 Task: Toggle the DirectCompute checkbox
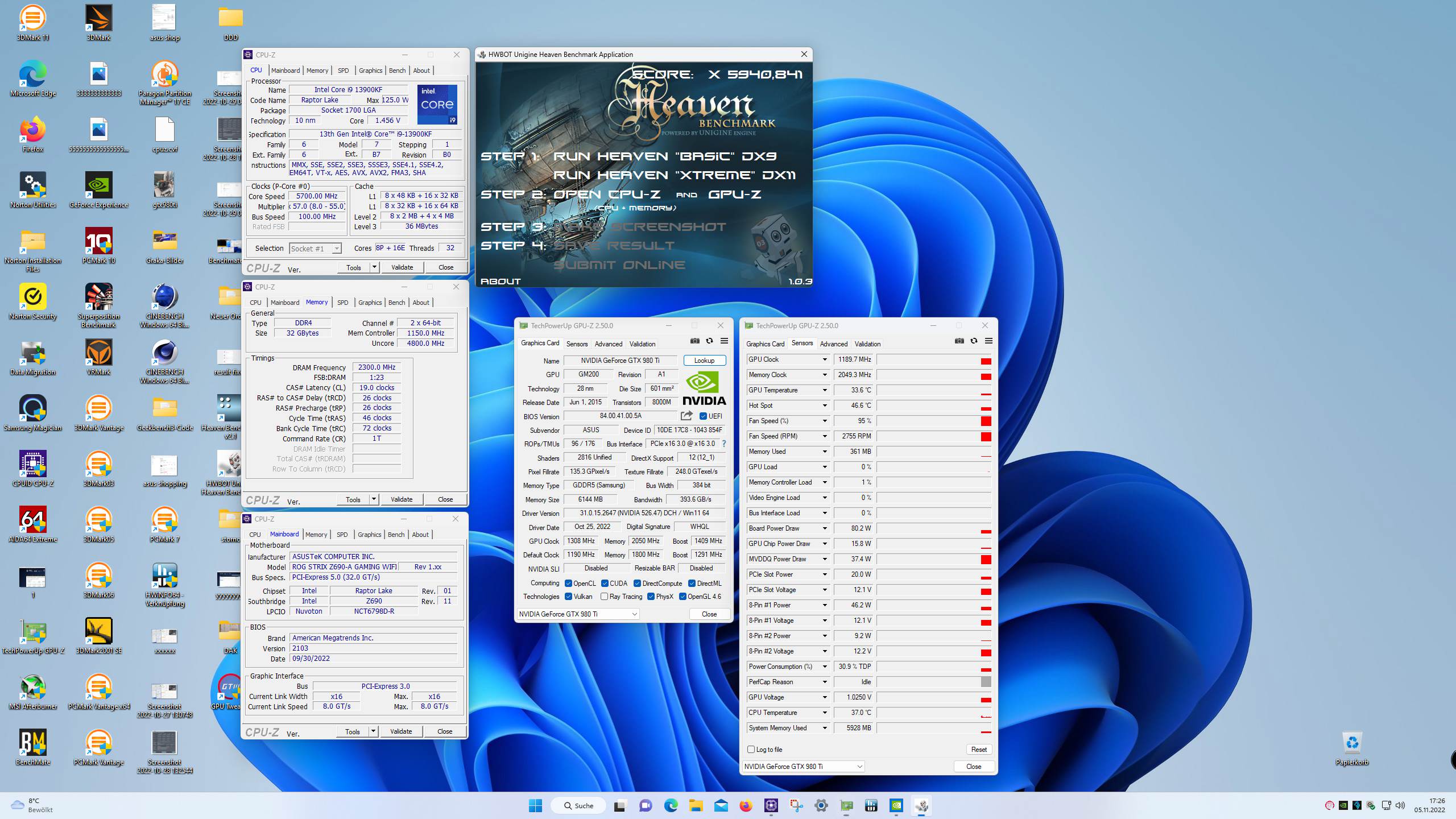[637, 583]
